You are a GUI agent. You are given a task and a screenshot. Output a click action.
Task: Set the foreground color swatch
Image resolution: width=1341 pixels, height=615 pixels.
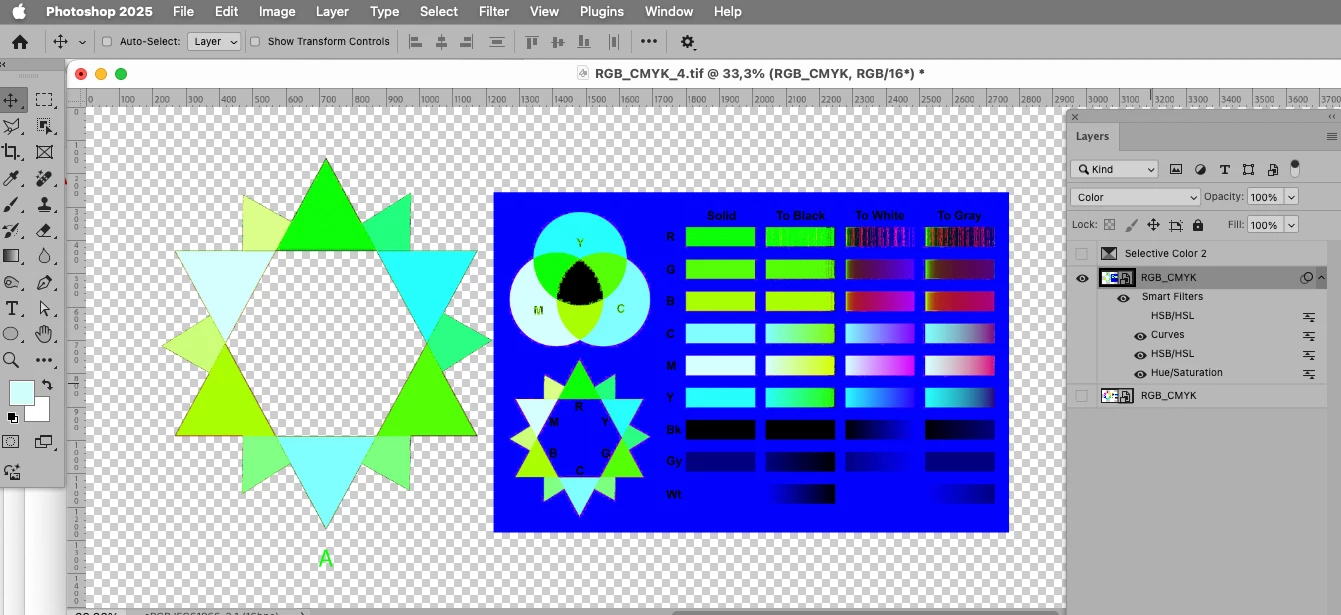(x=21, y=392)
